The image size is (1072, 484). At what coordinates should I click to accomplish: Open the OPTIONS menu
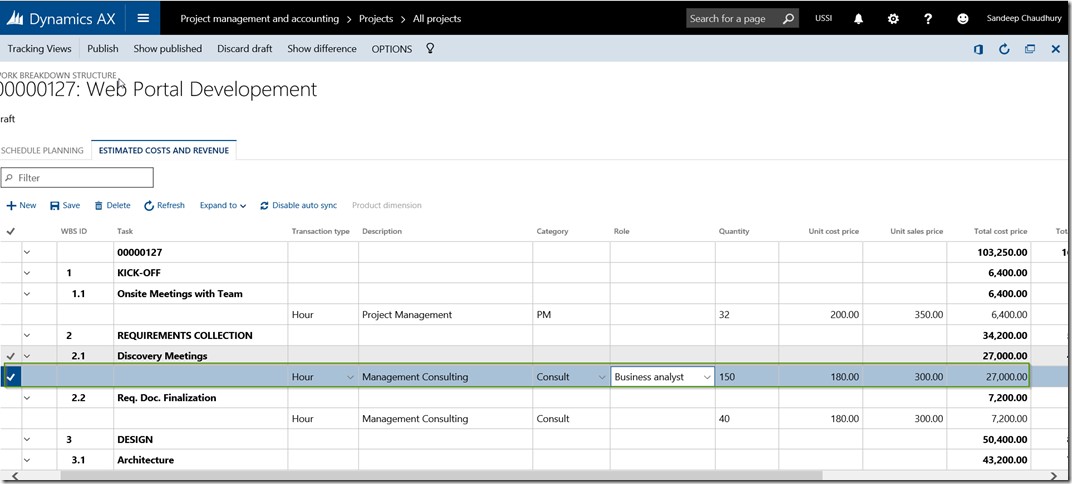pos(391,49)
